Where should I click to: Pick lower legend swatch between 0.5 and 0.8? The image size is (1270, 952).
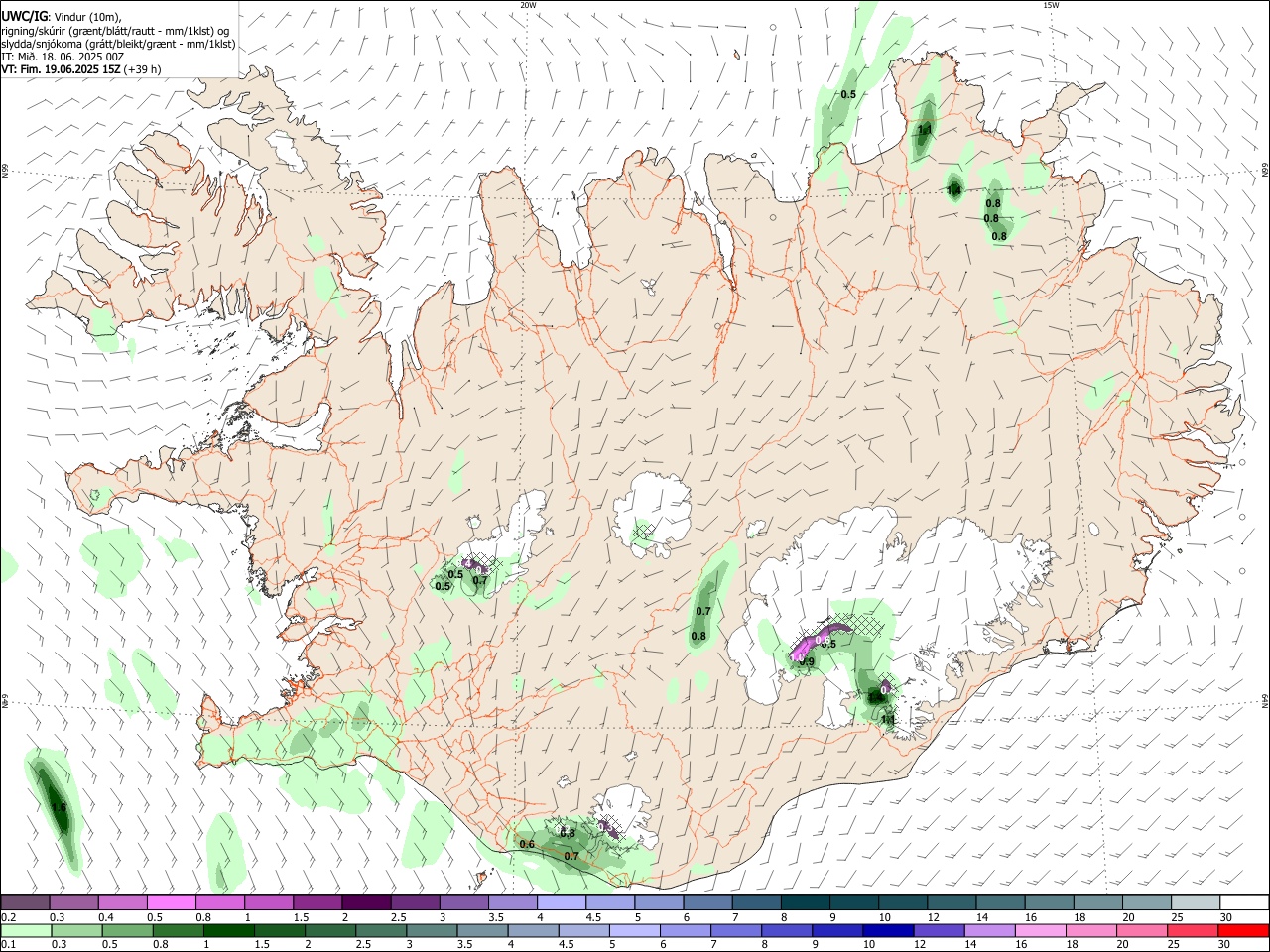point(127,931)
